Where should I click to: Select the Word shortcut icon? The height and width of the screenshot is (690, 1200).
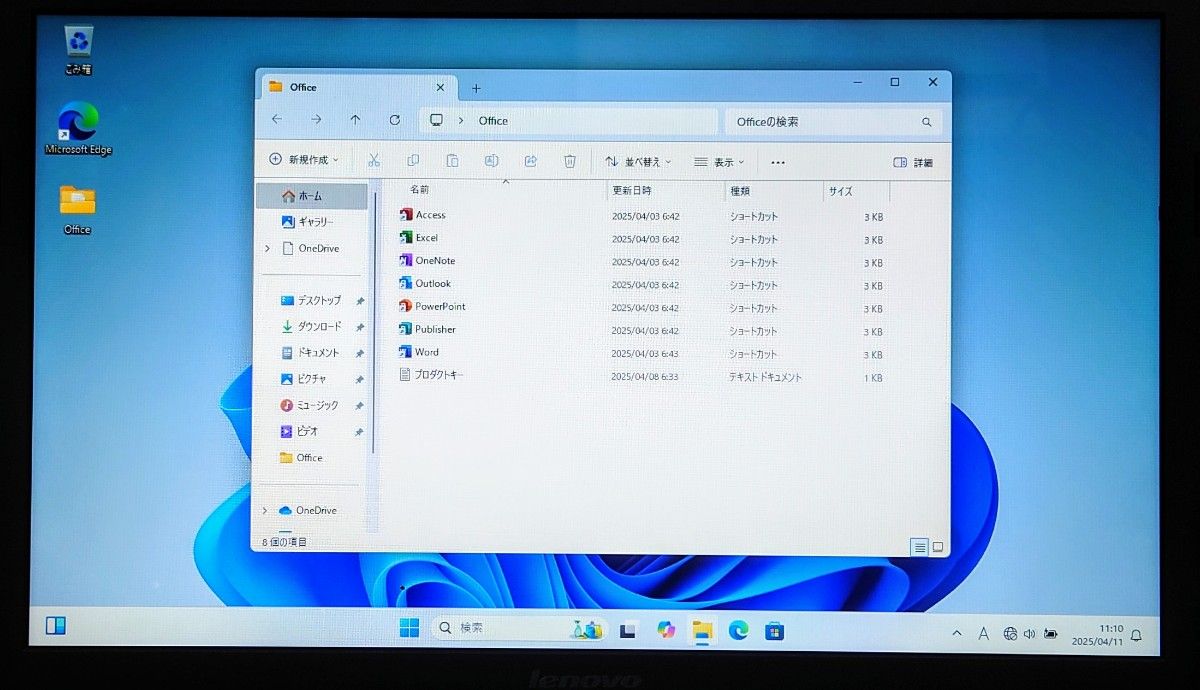coord(406,352)
